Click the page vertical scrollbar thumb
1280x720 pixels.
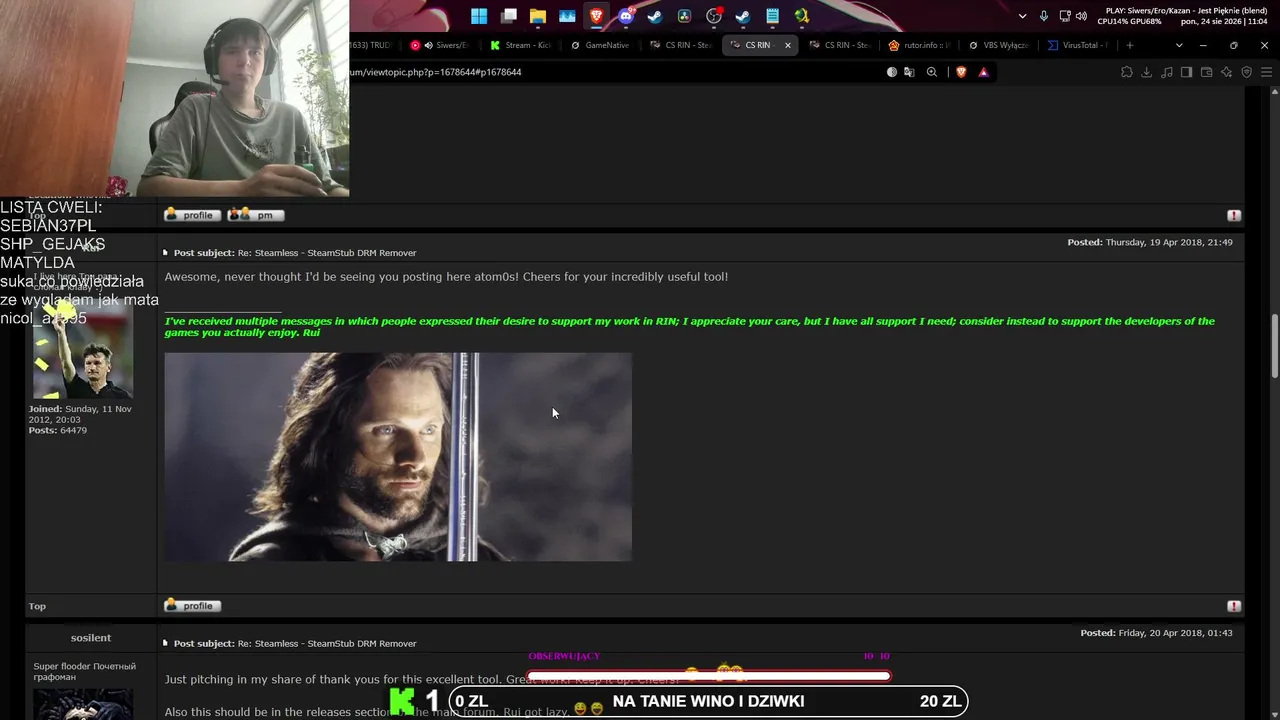(x=1274, y=346)
